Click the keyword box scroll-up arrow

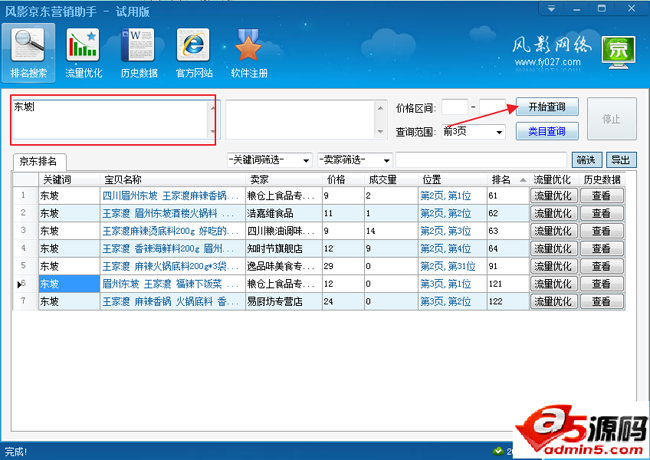coord(212,108)
